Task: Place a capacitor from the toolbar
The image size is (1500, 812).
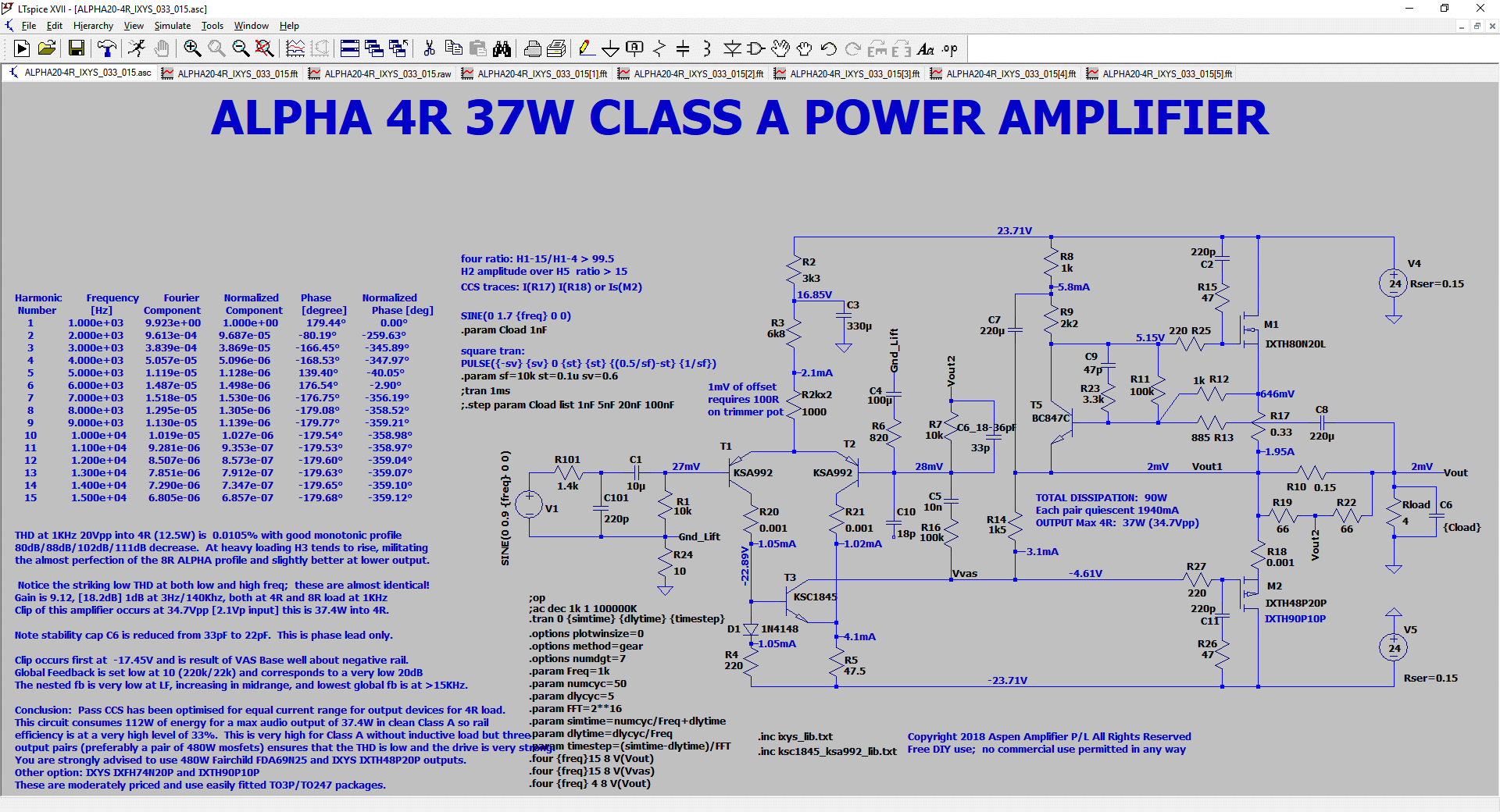Action: click(x=683, y=49)
